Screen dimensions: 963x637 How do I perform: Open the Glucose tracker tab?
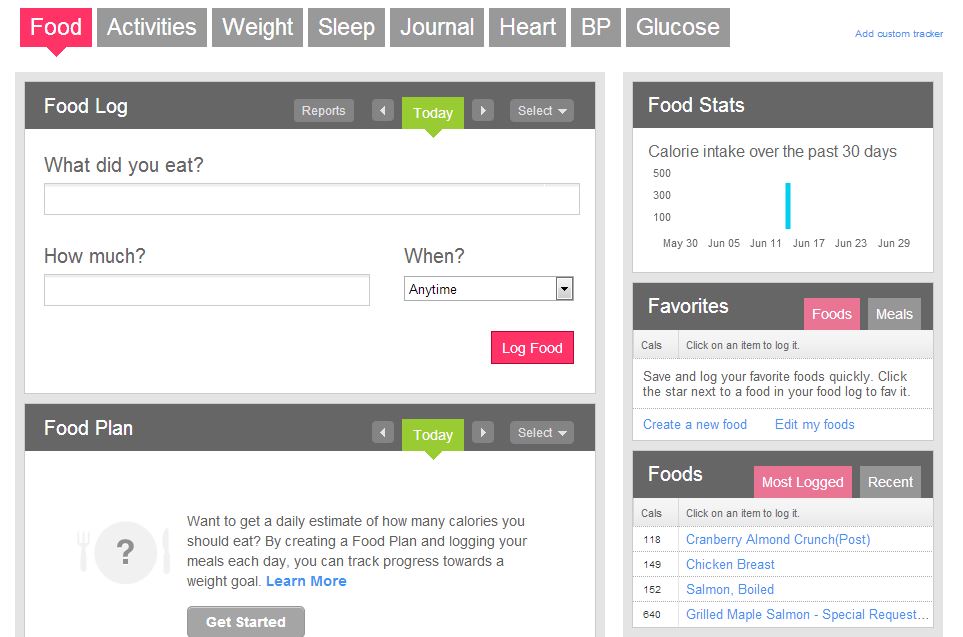pyautogui.click(x=677, y=28)
